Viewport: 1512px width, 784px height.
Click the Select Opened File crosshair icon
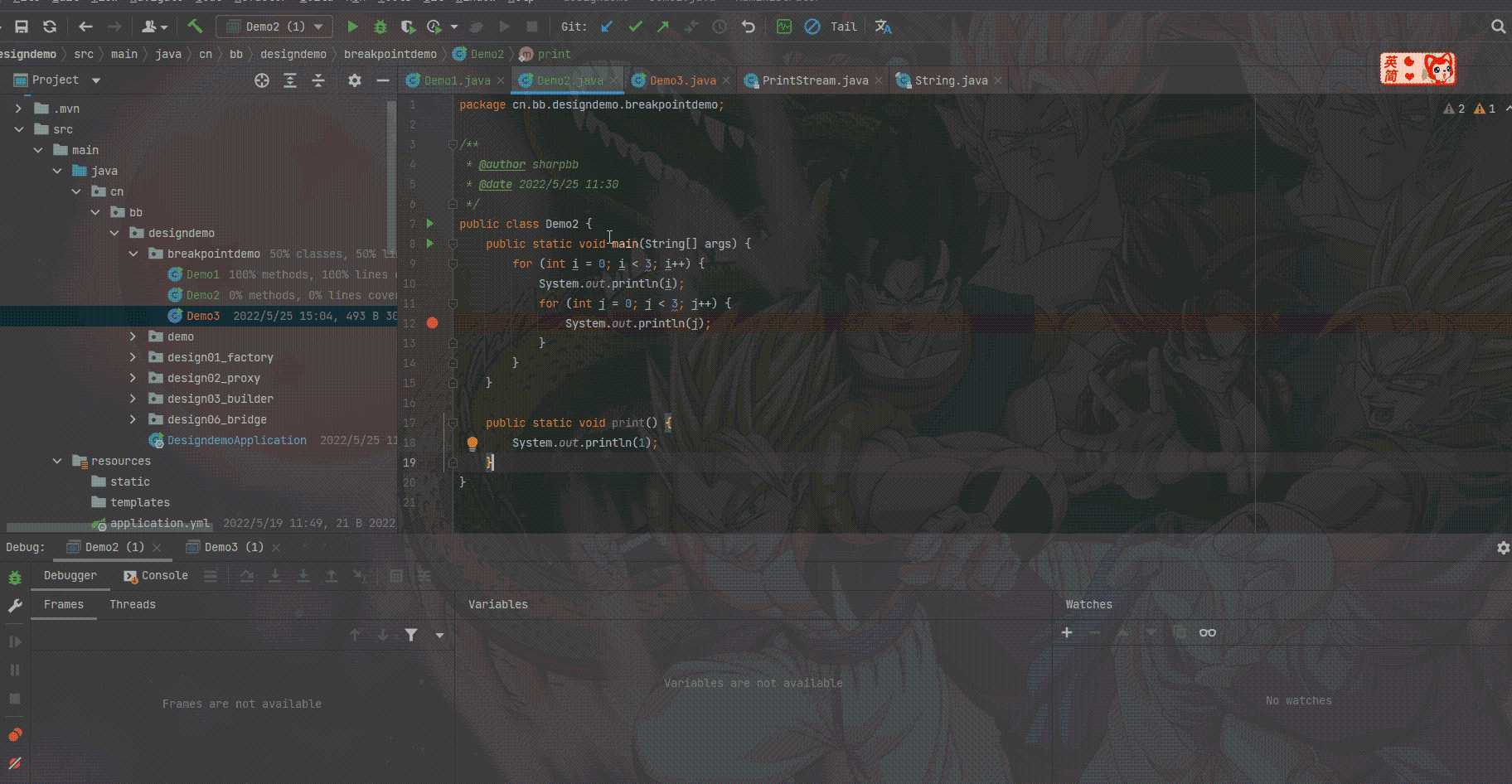[x=262, y=80]
